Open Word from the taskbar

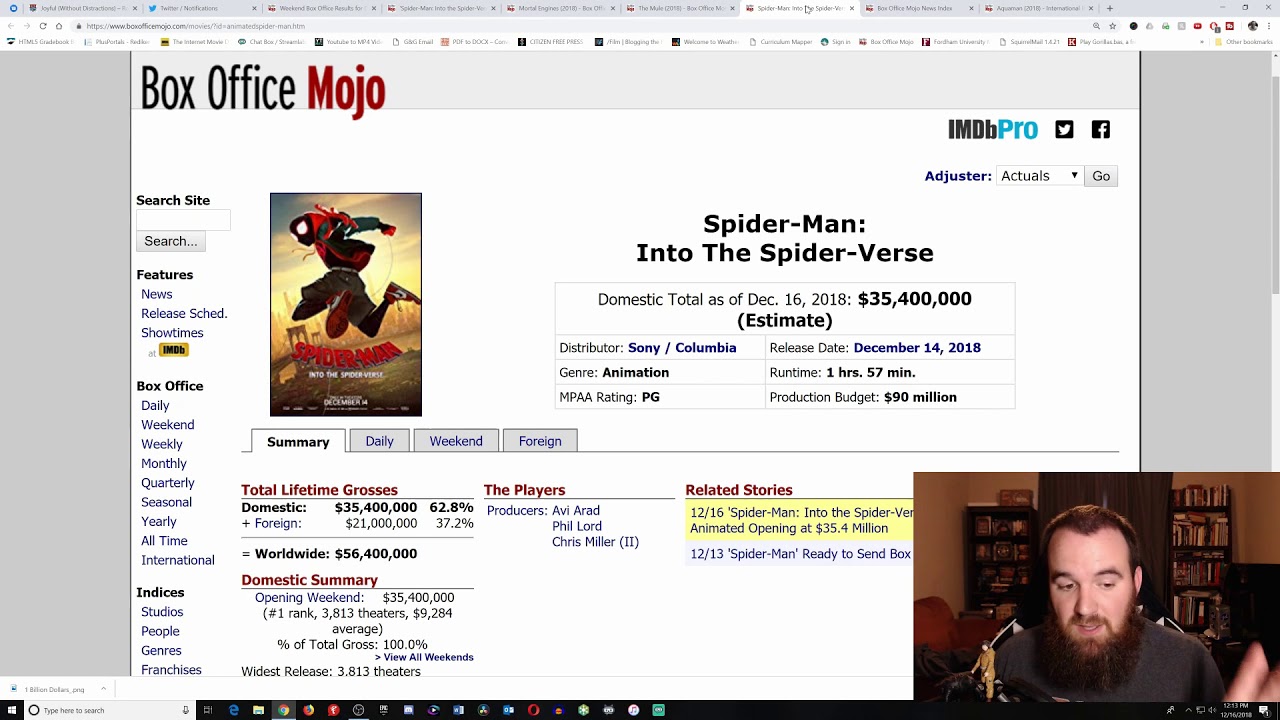458,710
